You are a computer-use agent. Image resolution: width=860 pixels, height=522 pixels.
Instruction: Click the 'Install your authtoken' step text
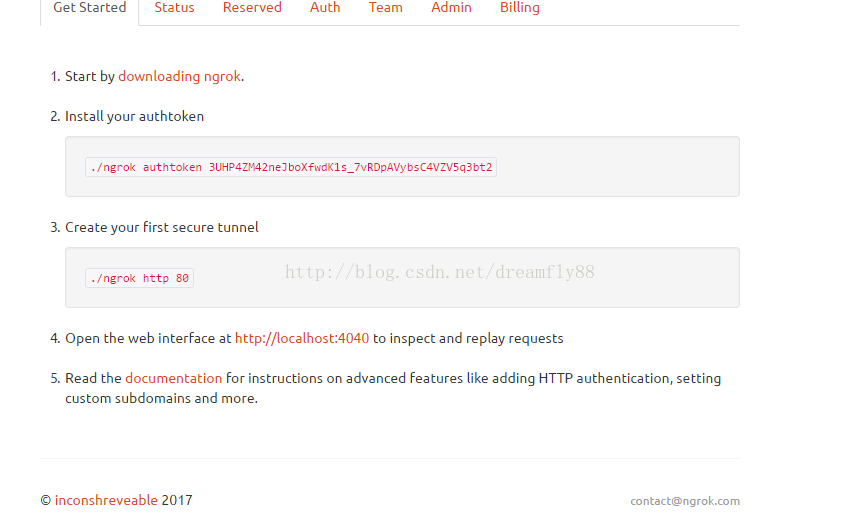(x=134, y=116)
